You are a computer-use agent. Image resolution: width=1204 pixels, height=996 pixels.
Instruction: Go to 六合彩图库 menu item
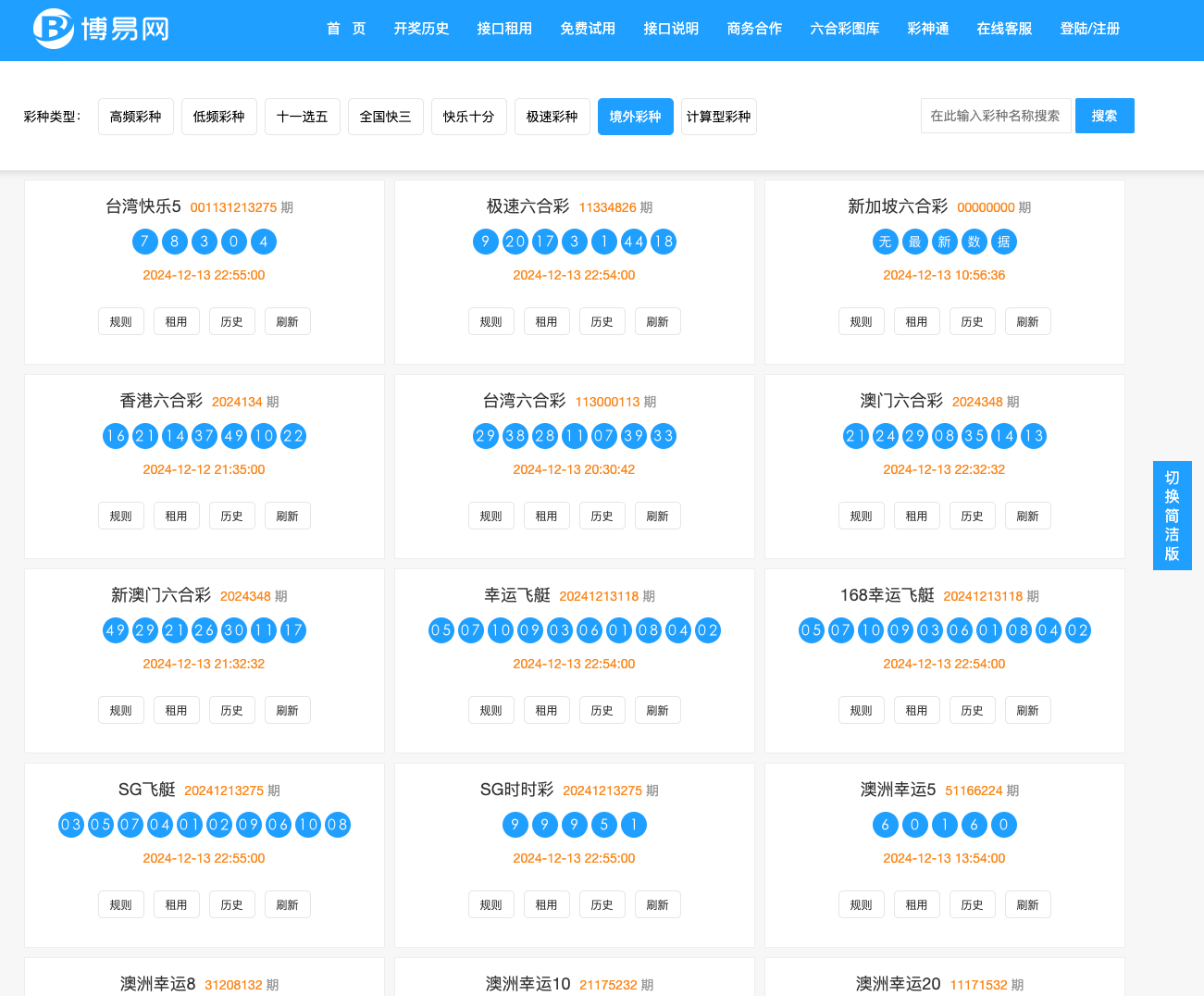click(x=844, y=29)
